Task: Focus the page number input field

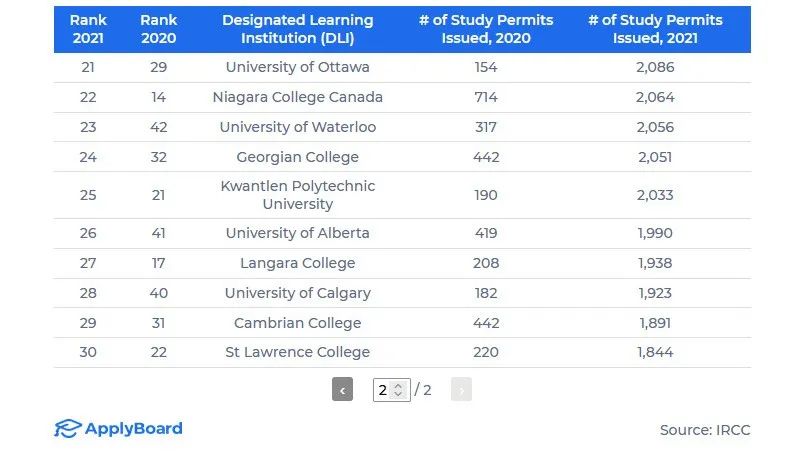Action: click(x=383, y=390)
